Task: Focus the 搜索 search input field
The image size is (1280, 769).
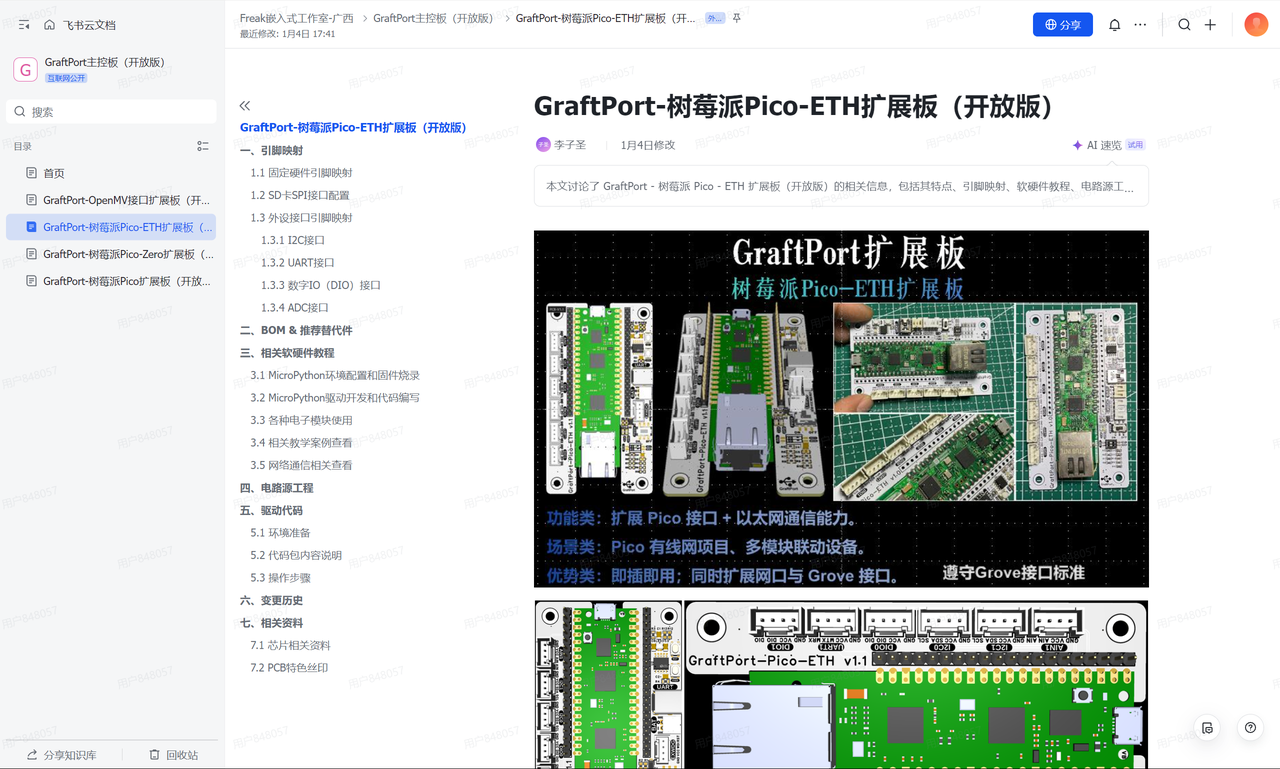Action: tap(111, 112)
